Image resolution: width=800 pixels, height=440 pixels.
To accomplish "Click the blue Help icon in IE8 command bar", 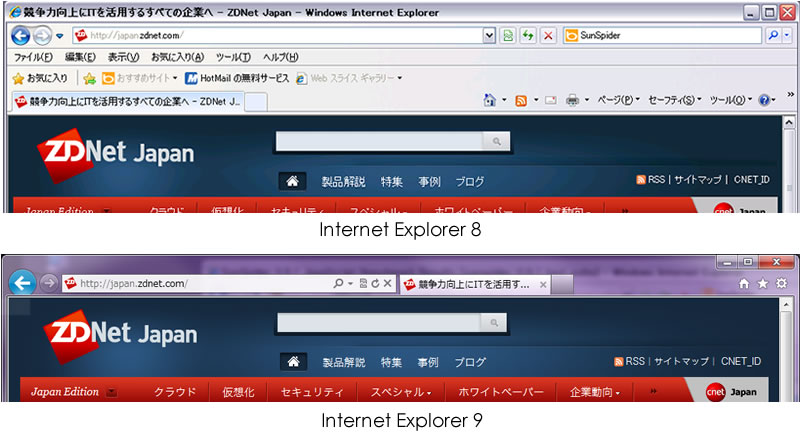I will pyautogui.click(x=764, y=100).
